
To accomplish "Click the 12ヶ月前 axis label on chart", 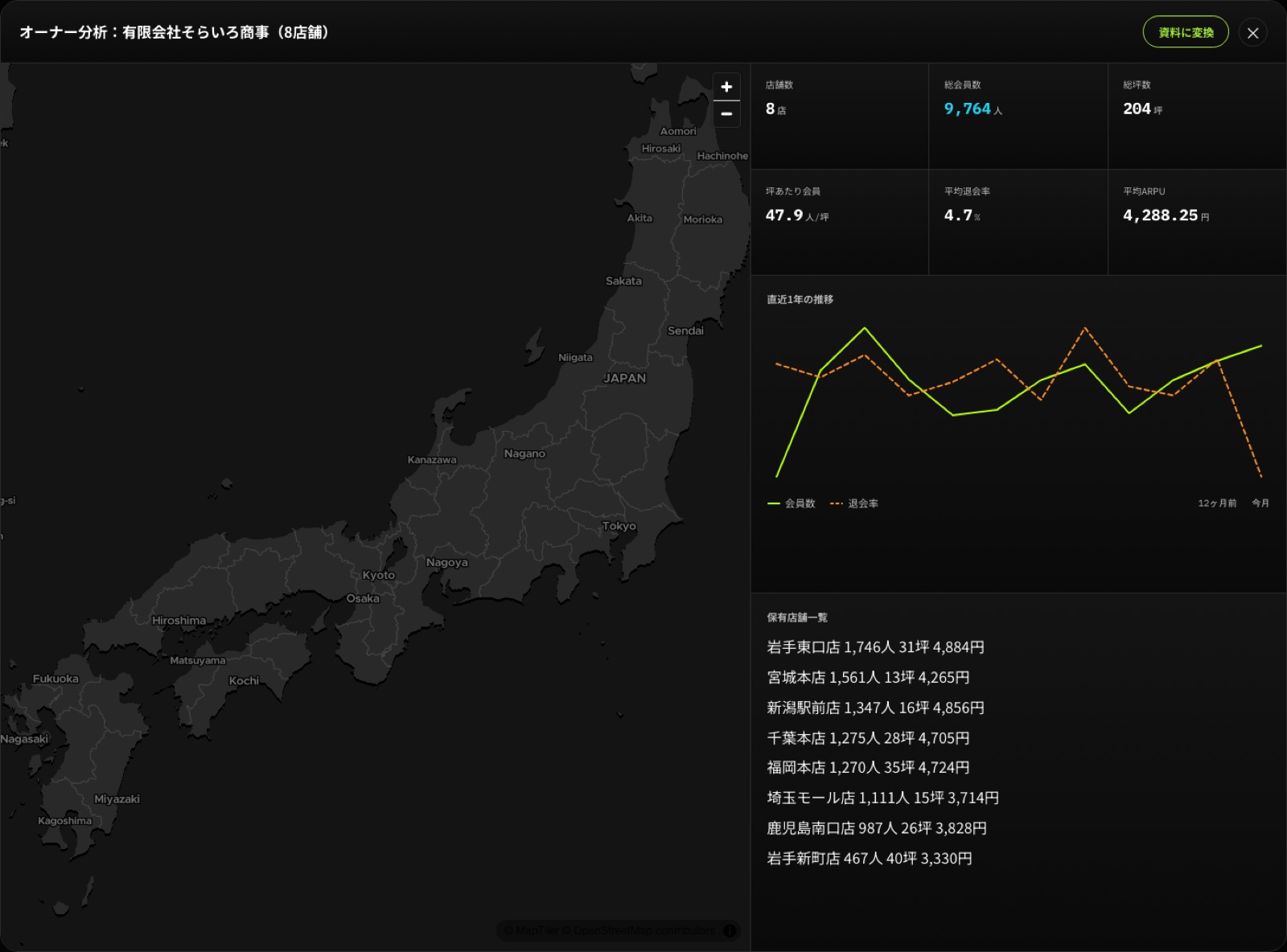I will point(1217,503).
